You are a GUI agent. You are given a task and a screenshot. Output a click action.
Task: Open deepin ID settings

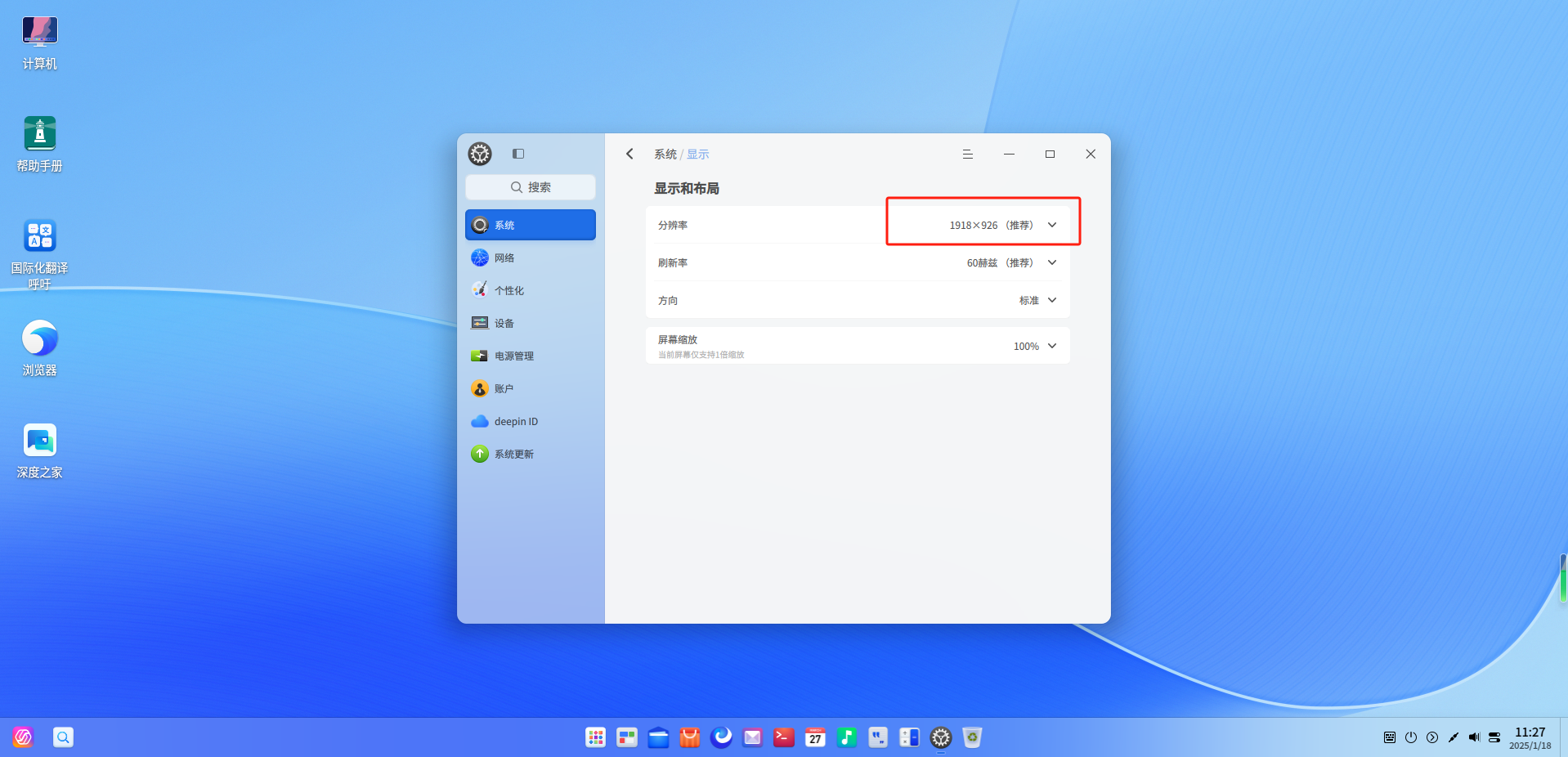pyautogui.click(x=531, y=421)
